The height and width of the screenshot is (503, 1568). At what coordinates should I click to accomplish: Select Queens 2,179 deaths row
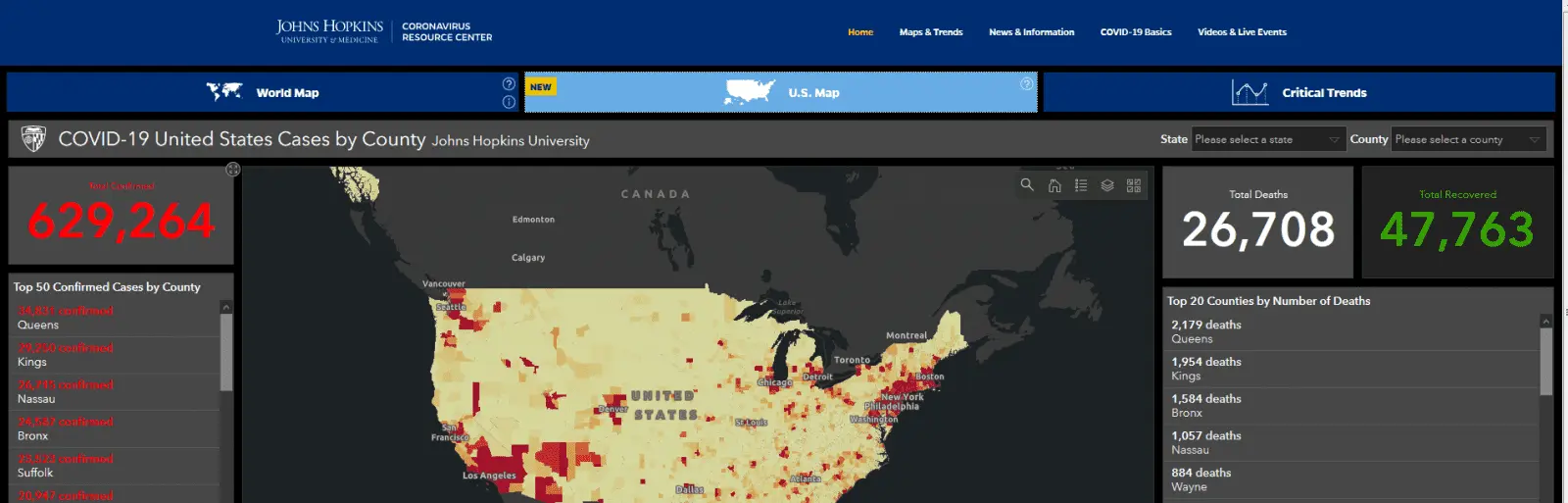1351,331
